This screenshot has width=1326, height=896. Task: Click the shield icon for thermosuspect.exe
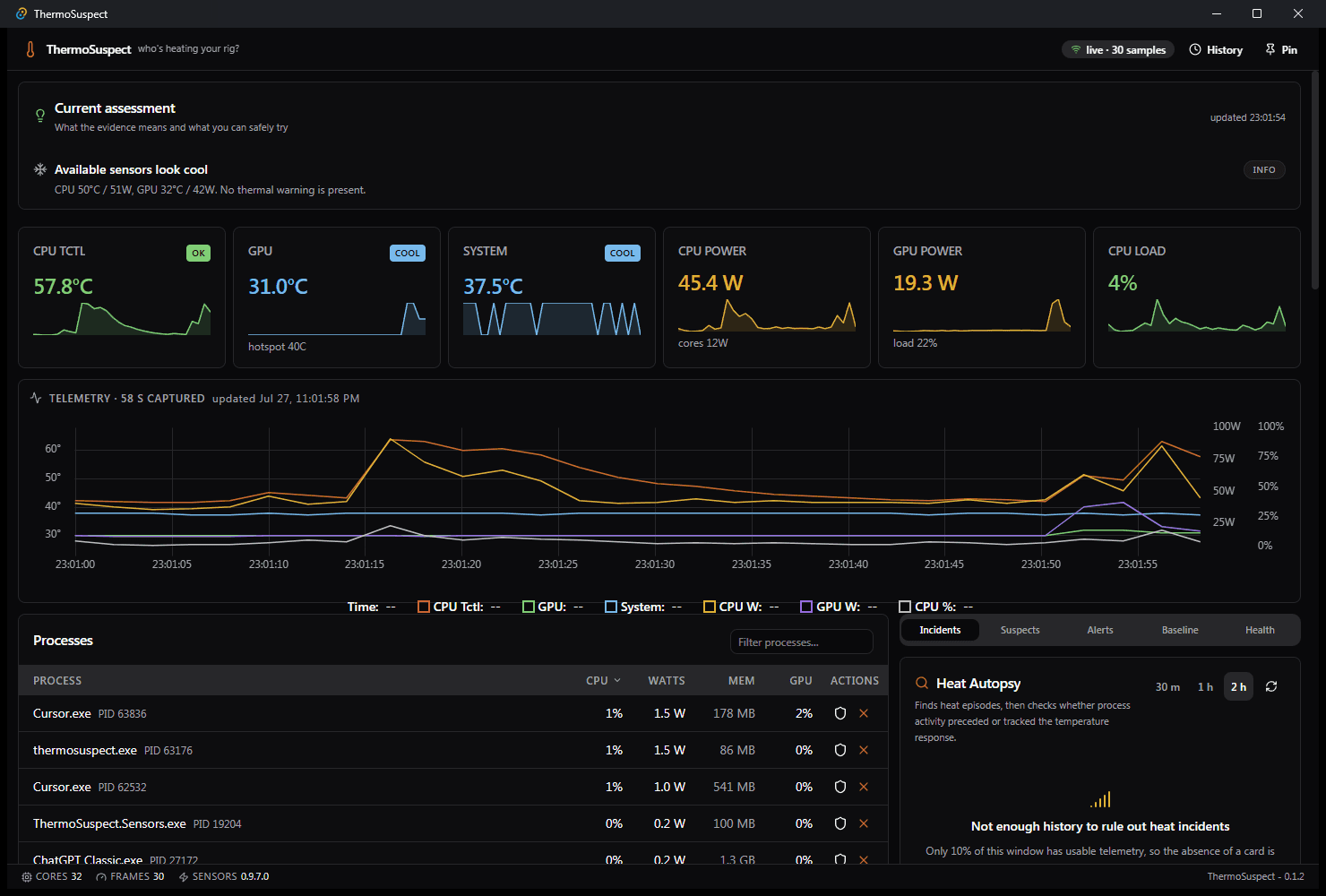(x=840, y=750)
